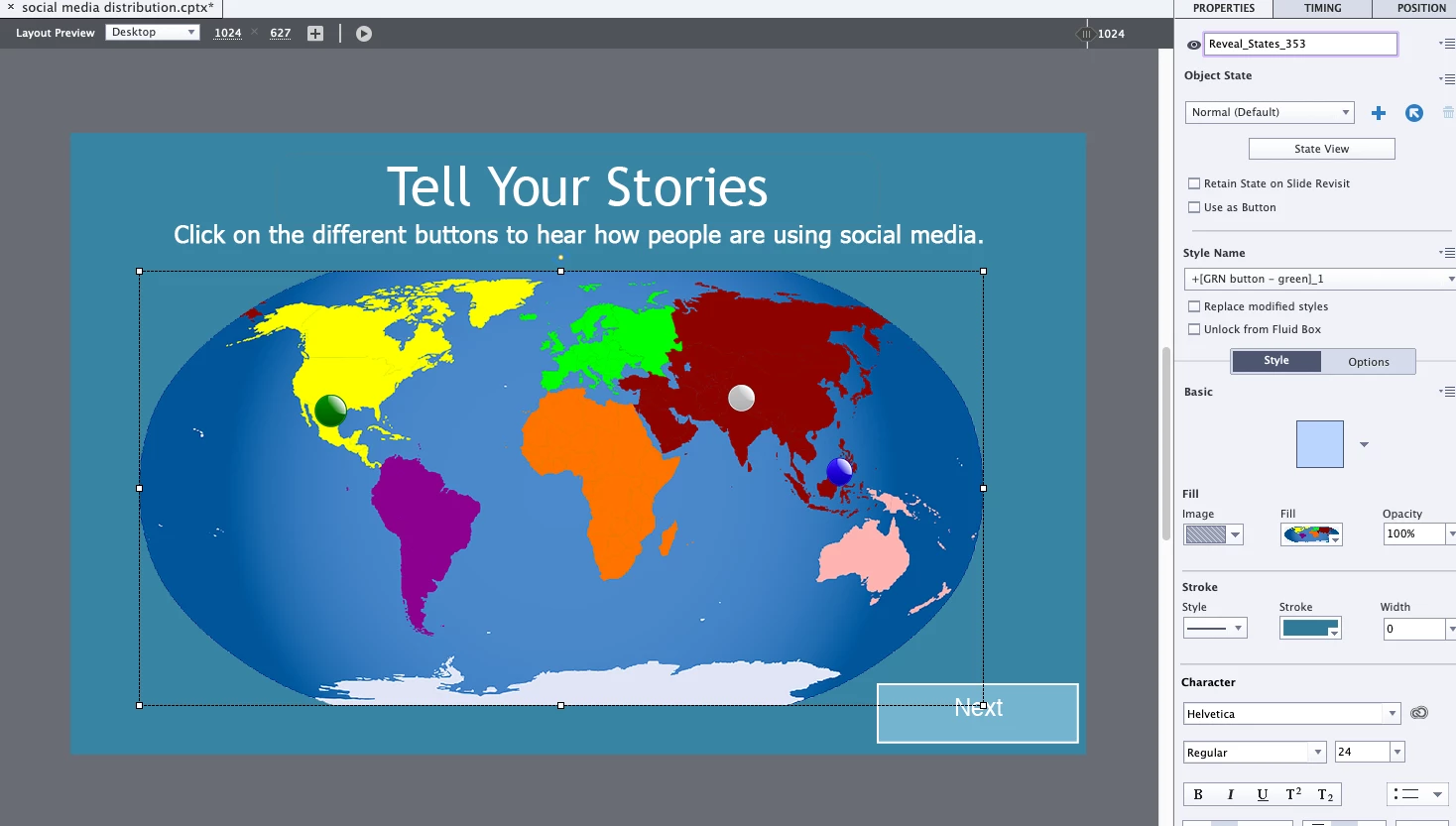Switch to the Timing tab
1456x826 pixels.
tap(1323, 8)
